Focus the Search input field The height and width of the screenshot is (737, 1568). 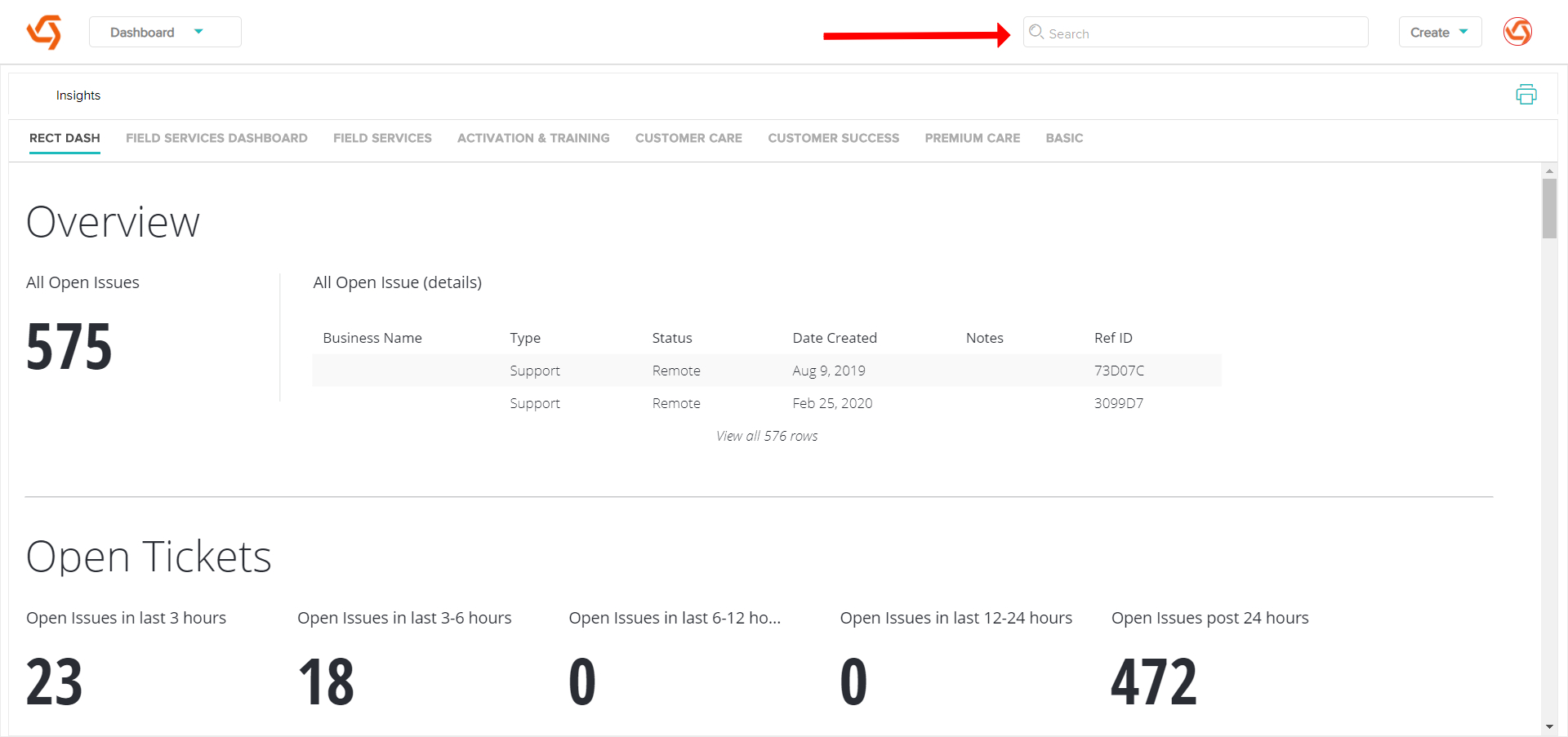(x=1196, y=32)
